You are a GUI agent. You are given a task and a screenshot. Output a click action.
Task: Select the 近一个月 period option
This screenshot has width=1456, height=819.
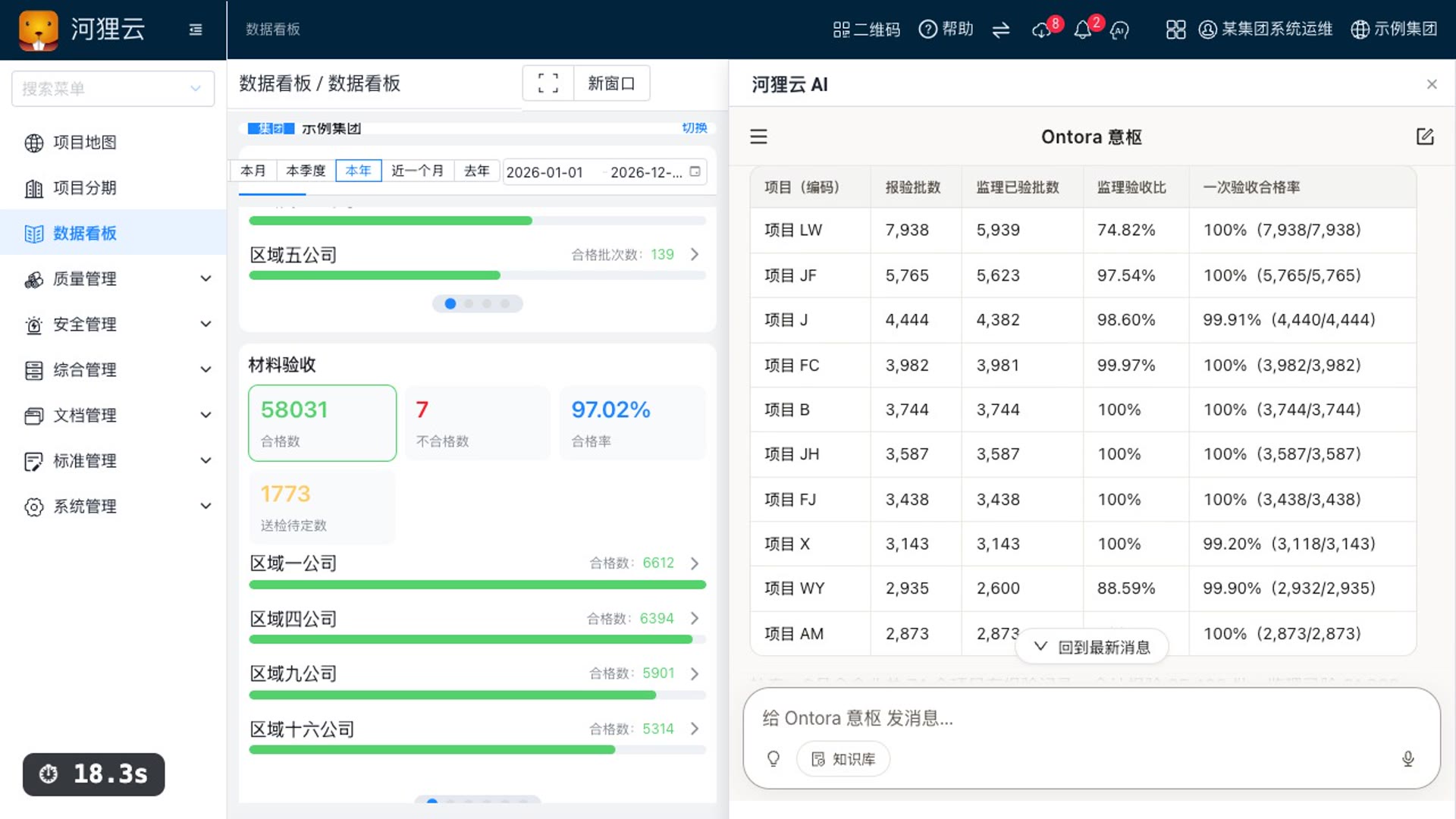point(417,171)
